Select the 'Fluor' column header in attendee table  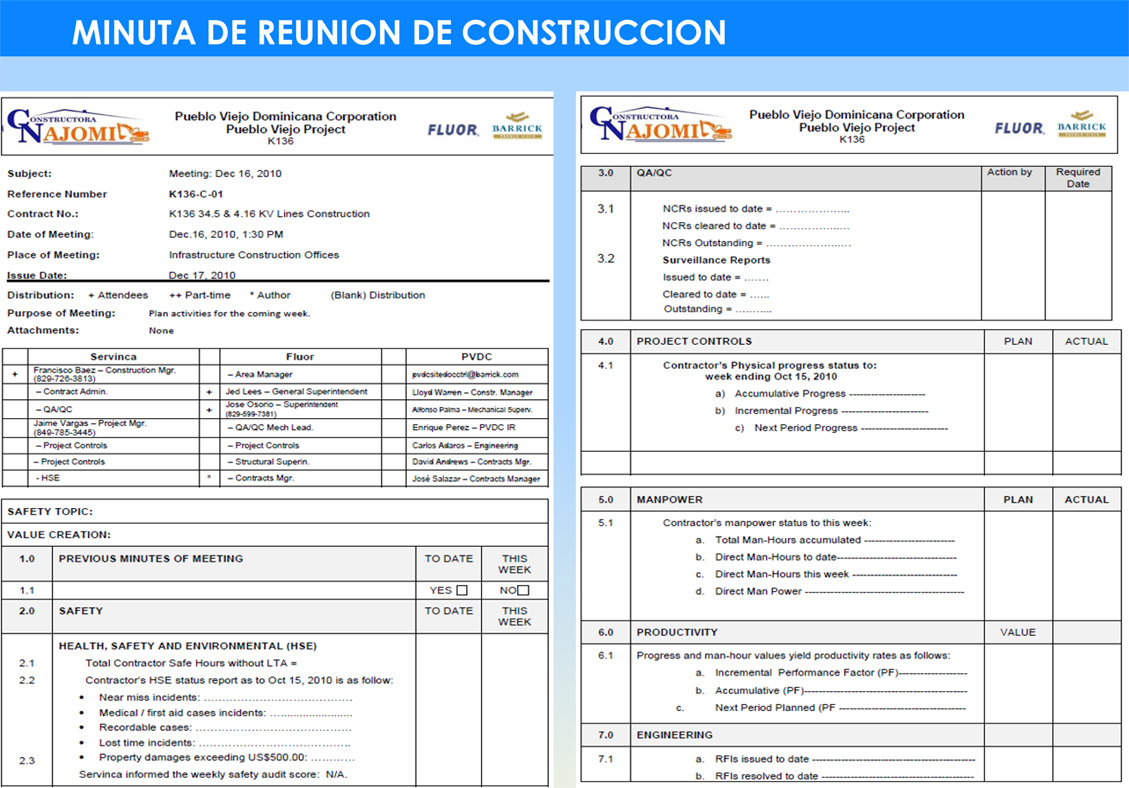(x=300, y=357)
